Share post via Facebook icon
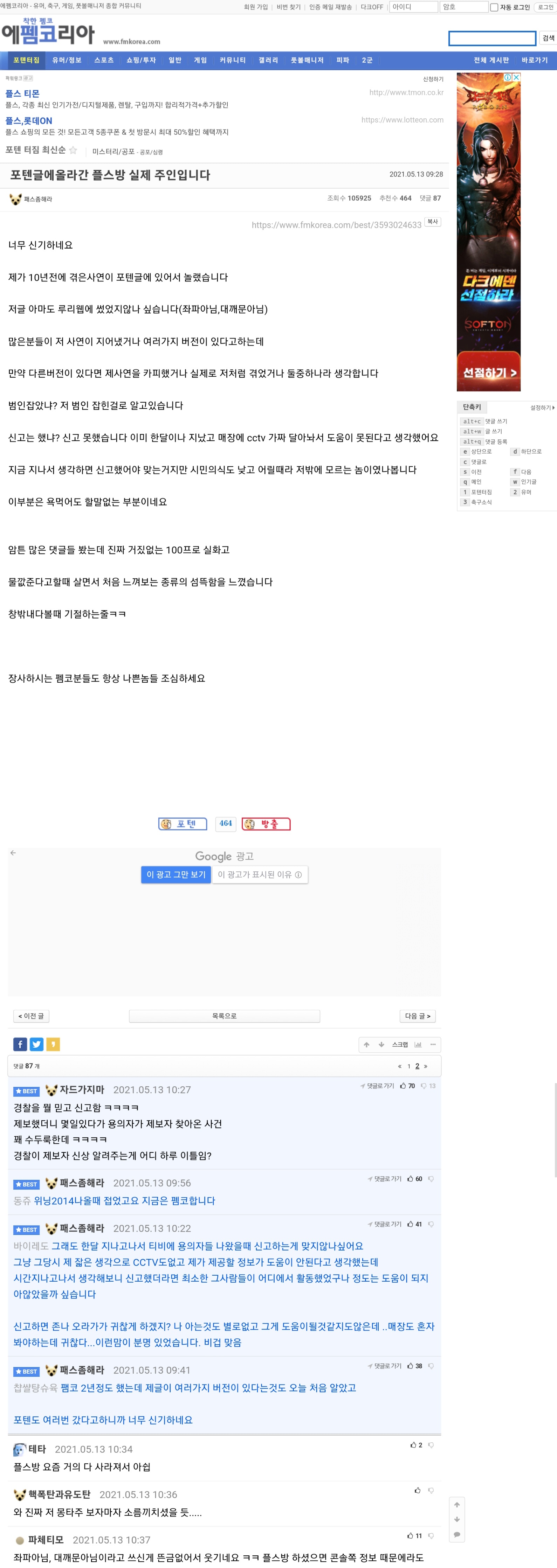This screenshot has height=1568, width=557. point(20,1045)
